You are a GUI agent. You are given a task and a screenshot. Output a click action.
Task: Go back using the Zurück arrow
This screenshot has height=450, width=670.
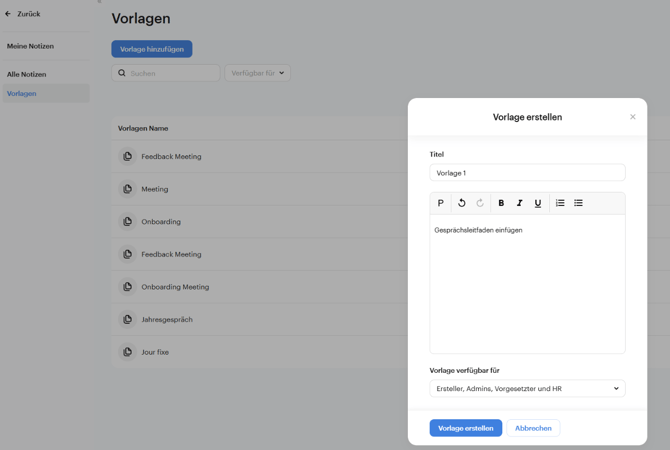coord(9,14)
